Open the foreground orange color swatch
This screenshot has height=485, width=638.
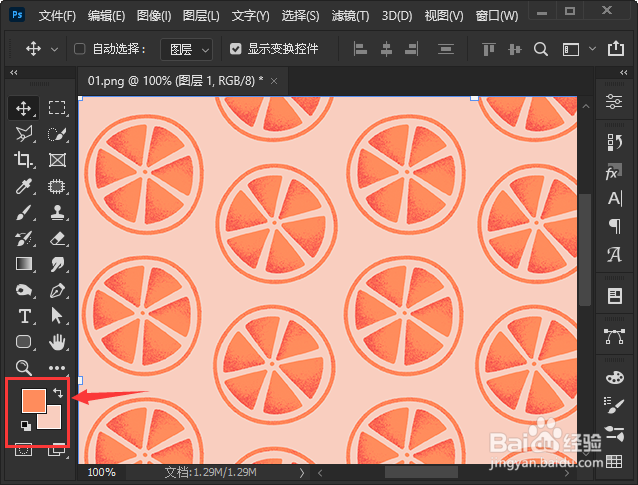point(33,401)
